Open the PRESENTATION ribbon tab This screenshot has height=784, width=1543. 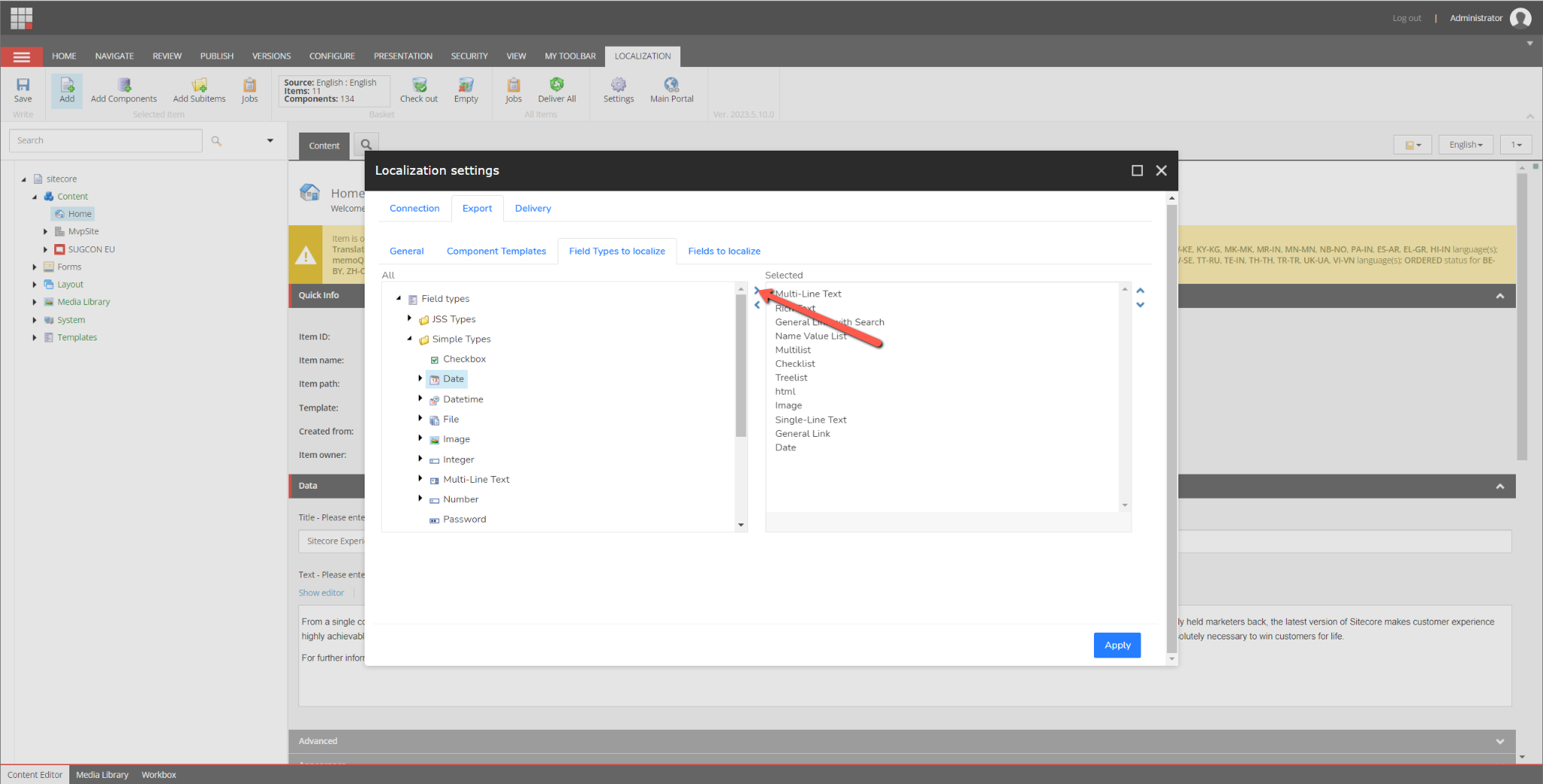(x=403, y=56)
